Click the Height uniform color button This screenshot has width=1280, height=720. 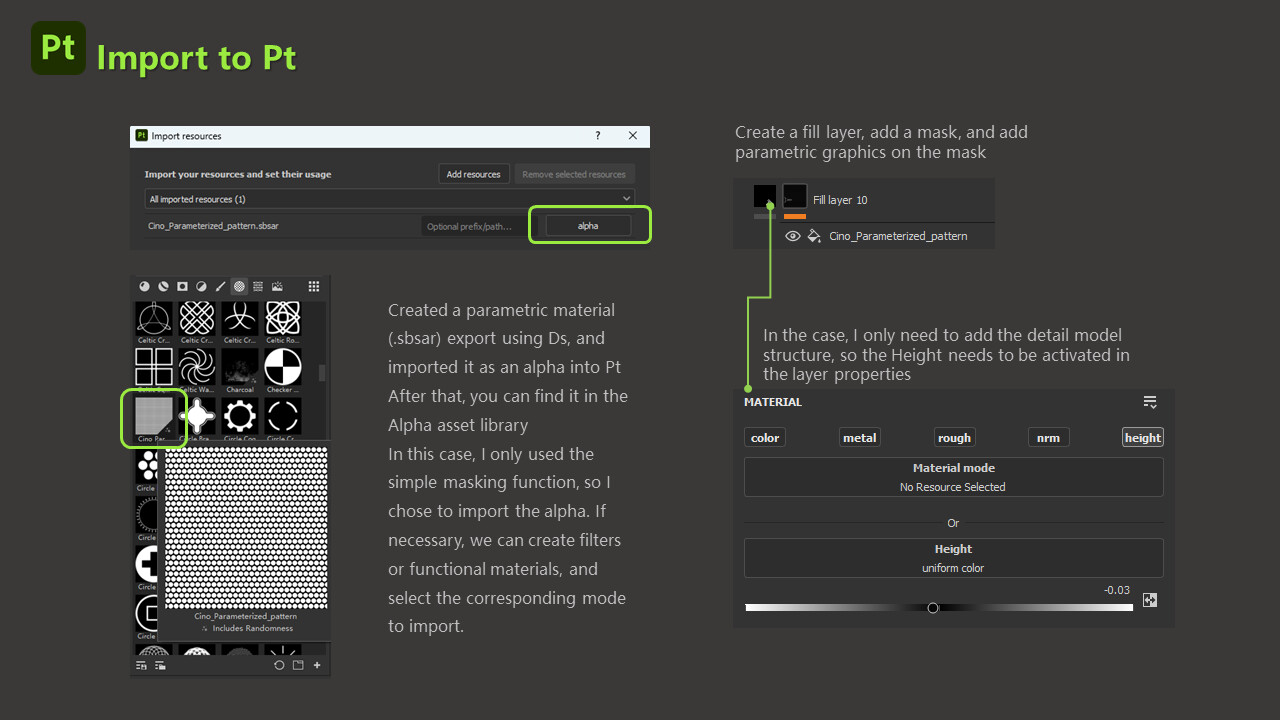coord(953,558)
